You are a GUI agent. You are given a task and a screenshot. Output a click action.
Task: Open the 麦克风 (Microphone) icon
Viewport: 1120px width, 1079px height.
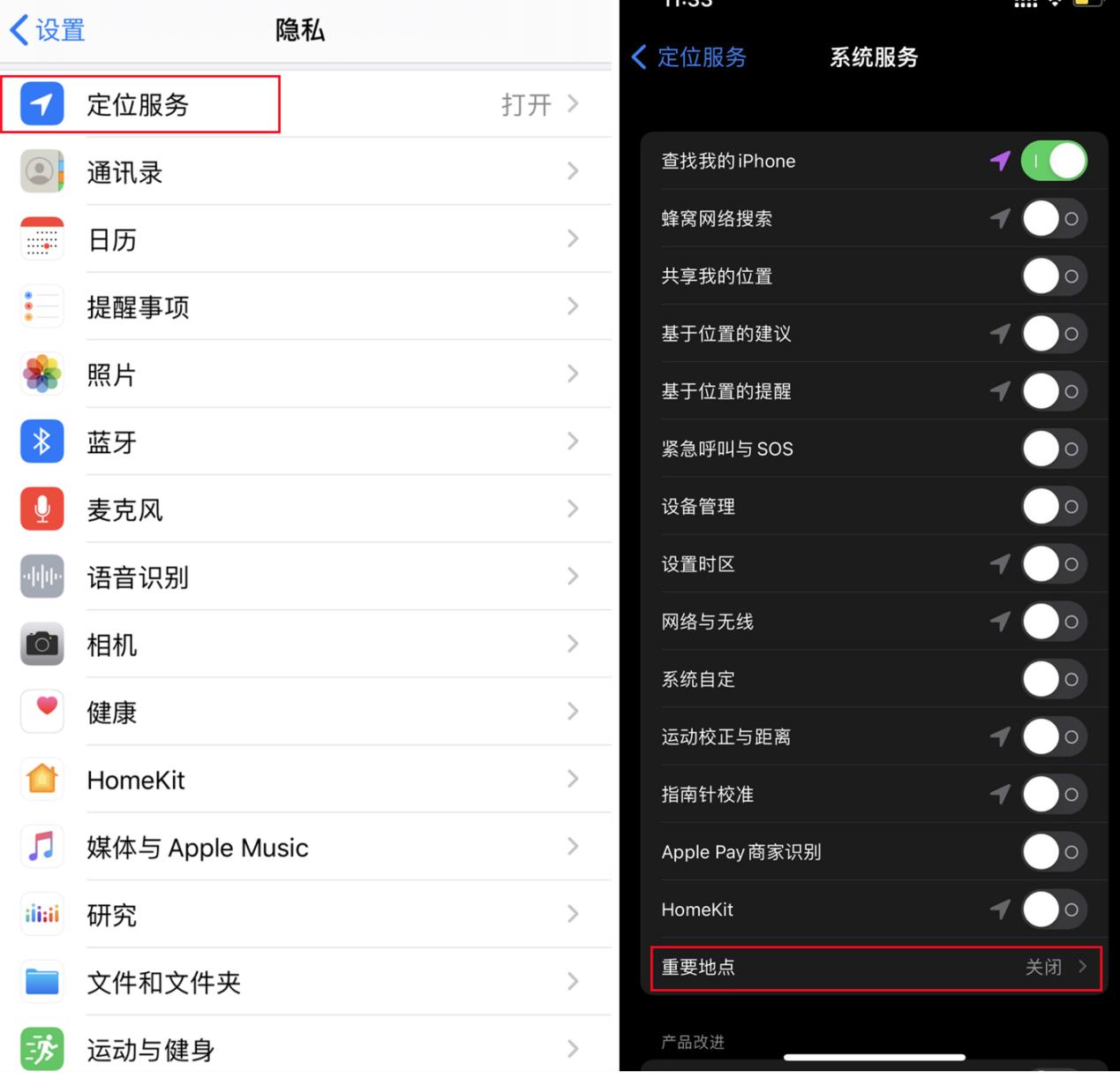tap(41, 509)
